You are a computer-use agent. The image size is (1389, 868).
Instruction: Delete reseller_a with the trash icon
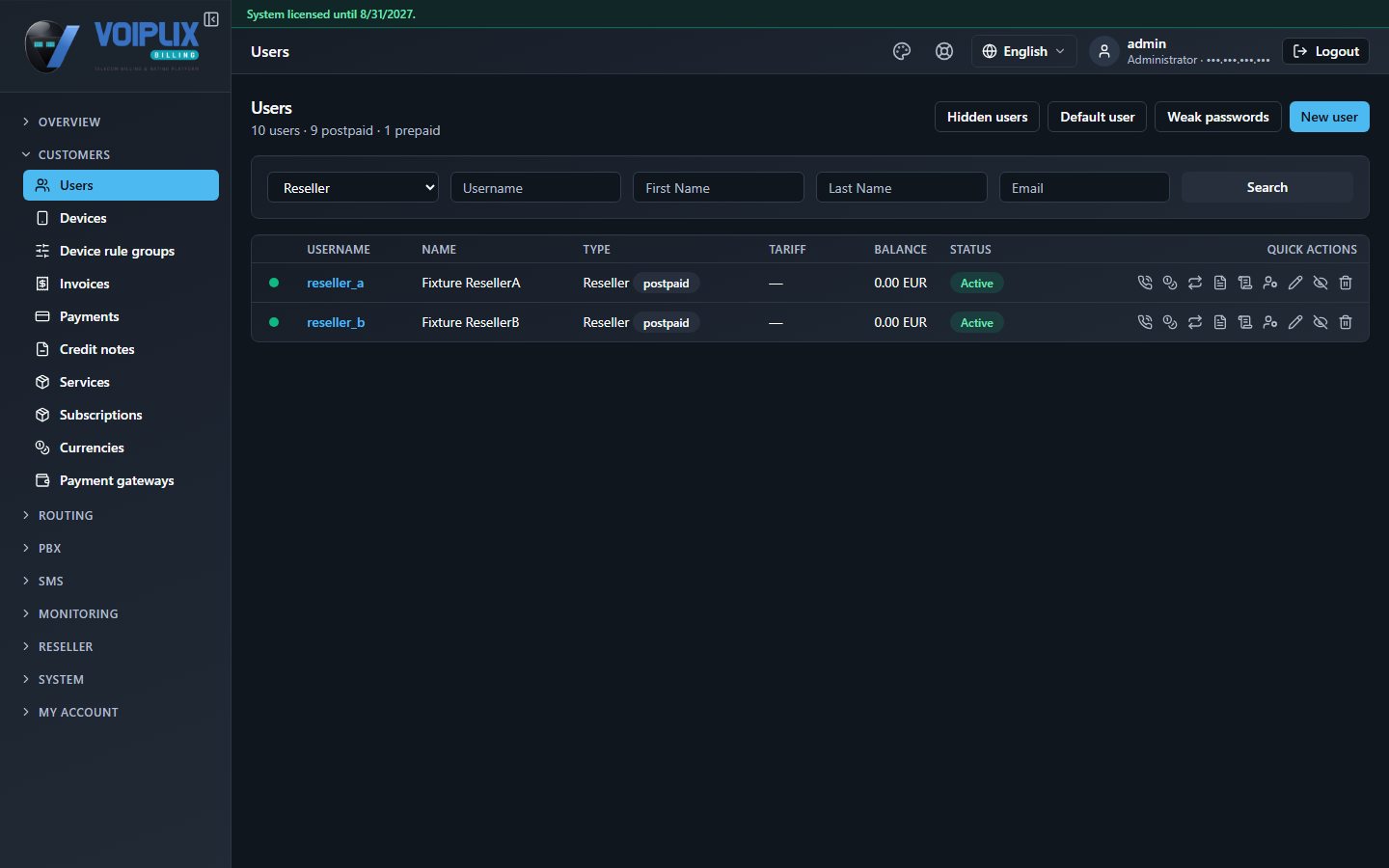click(x=1346, y=283)
